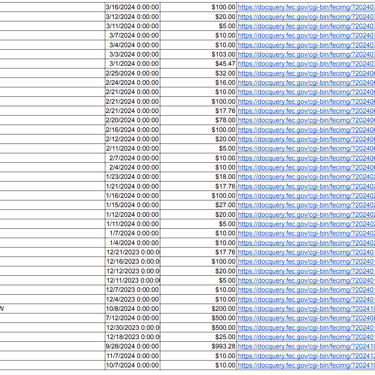
Task: Select the date cell 12/4/2023 0:00:00
Action: 133,299
